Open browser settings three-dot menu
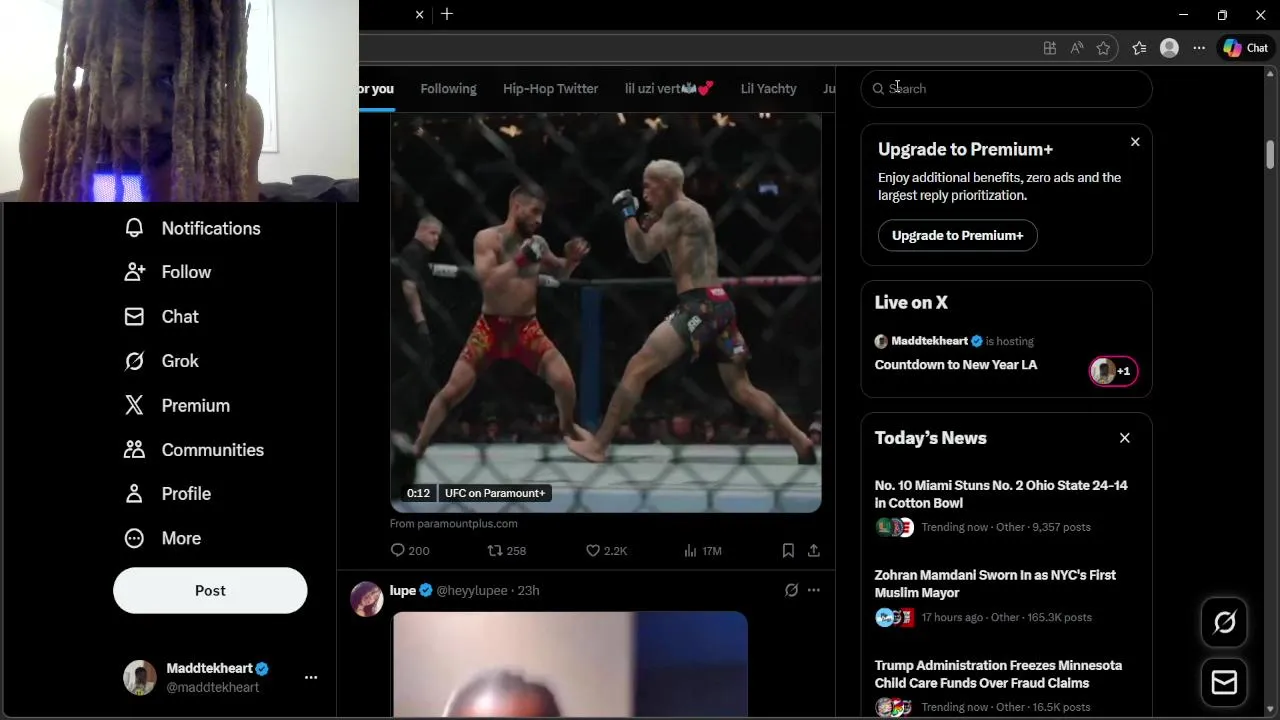The image size is (1280, 720). [x=1199, y=48]
